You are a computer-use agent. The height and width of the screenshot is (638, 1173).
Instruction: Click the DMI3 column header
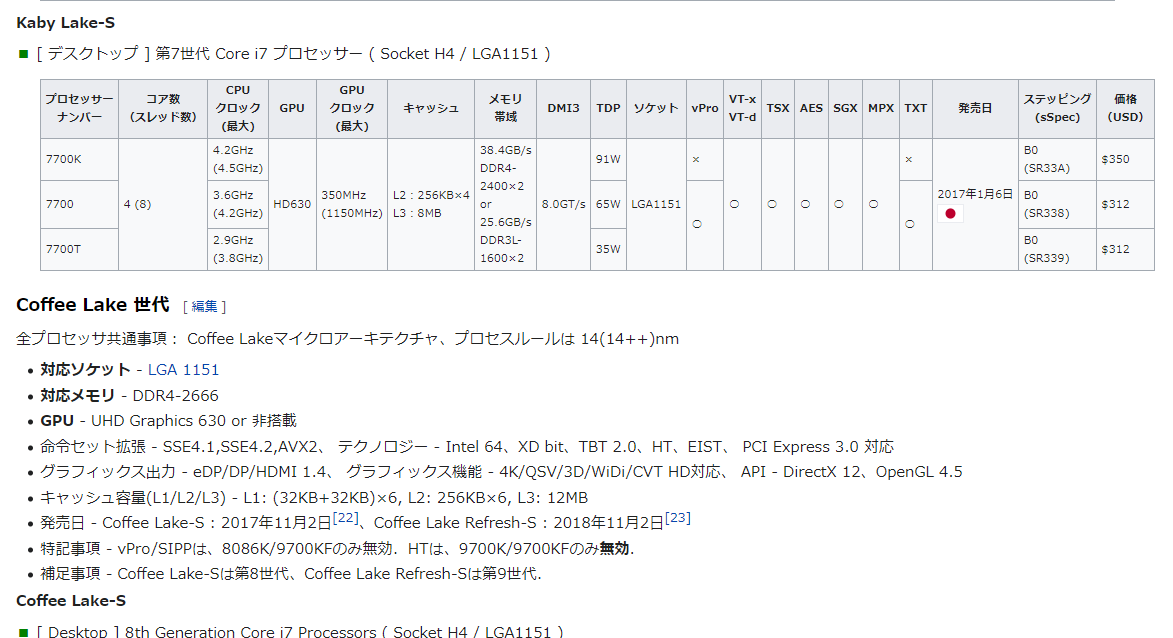(563, 108)
